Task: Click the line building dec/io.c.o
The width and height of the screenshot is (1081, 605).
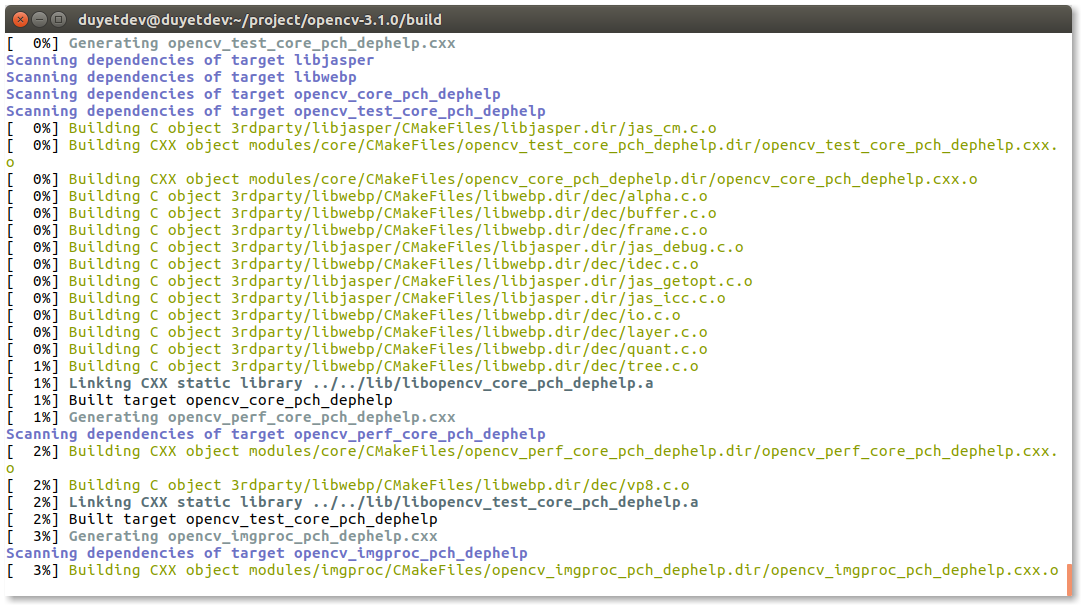Action: [x=344, y=315]
